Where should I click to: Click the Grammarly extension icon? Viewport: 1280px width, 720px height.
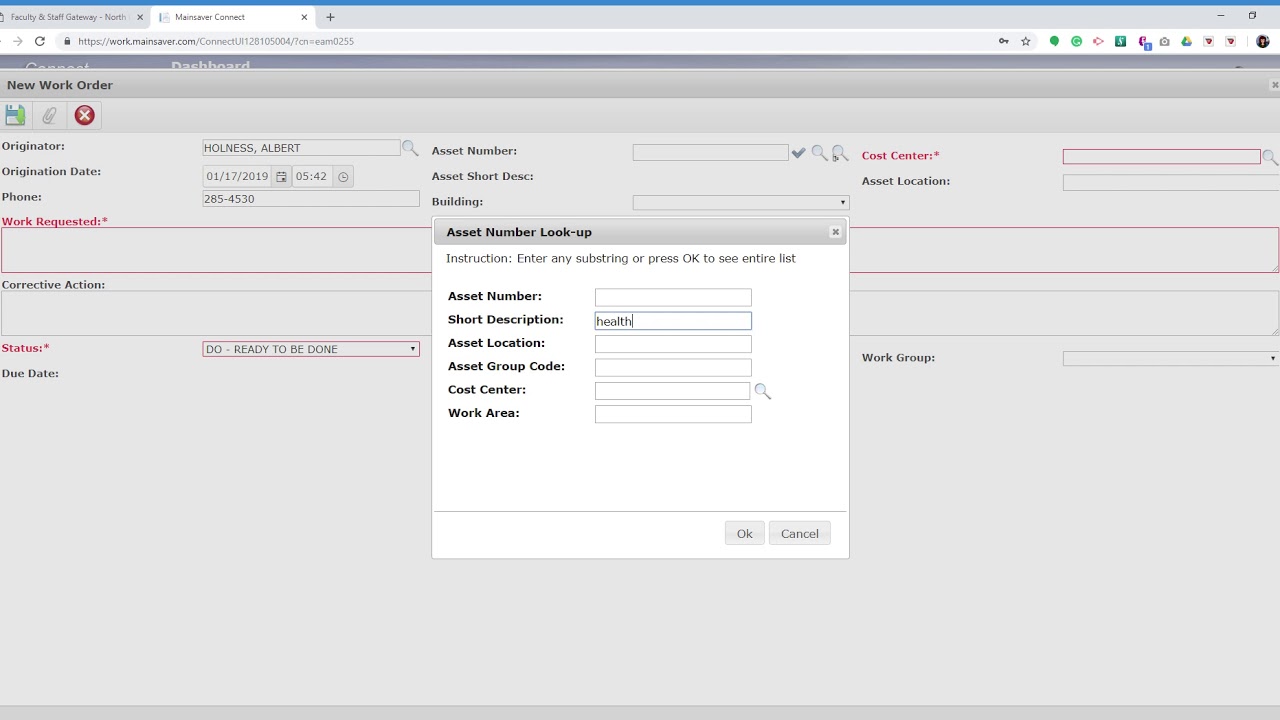coord(1076,41)
